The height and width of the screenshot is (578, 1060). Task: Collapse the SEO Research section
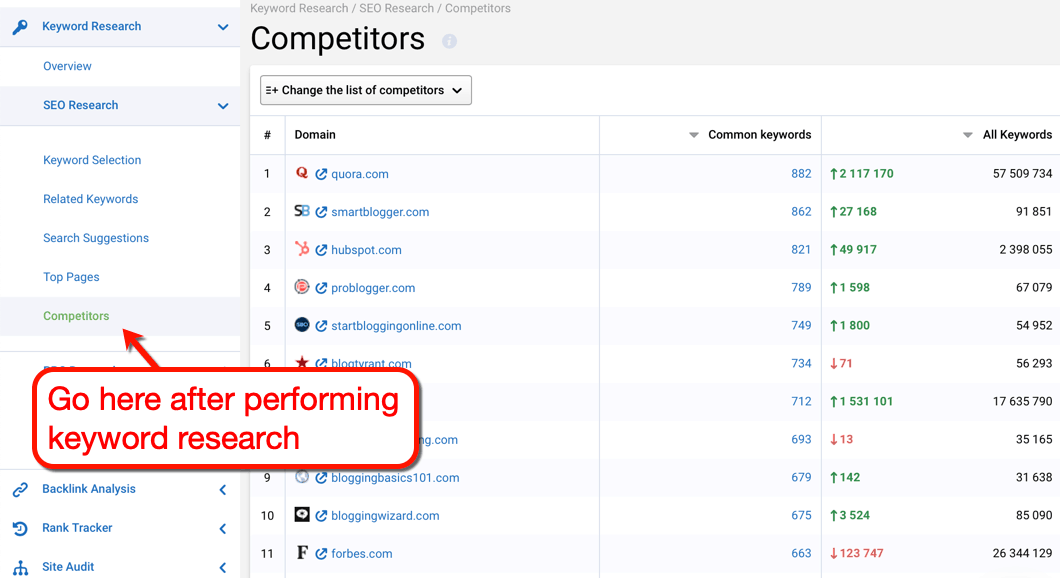pyautogui.click(x=222, y=105)
